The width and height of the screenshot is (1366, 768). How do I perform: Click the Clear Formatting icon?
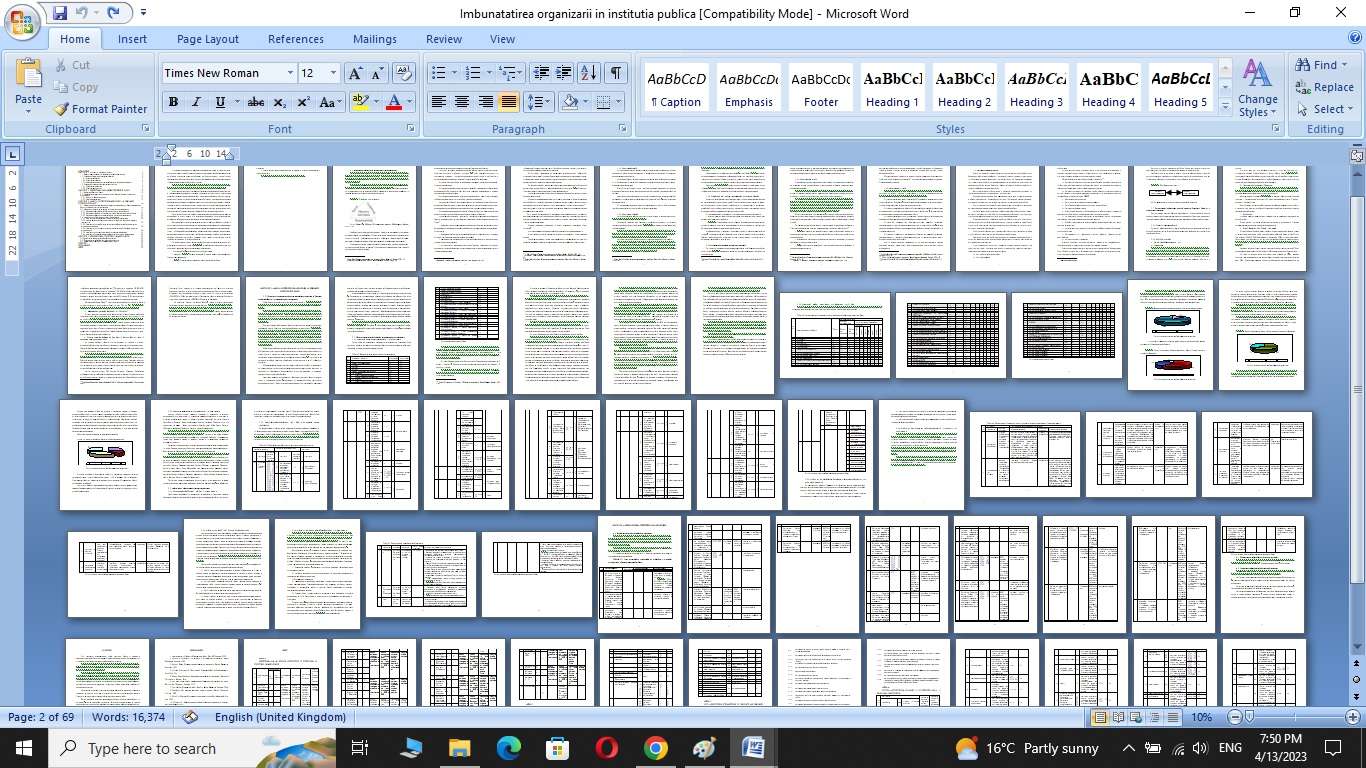click(404, 73)
